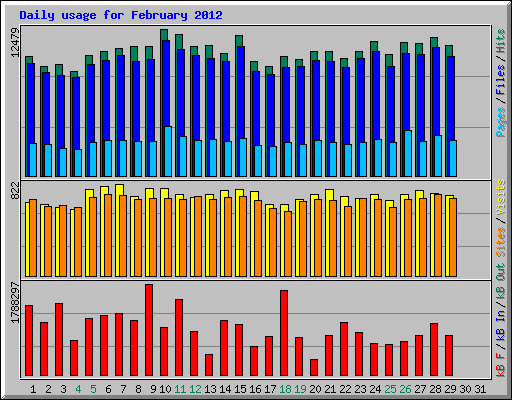Screen dimensions: 512x400
Task: Click day label 24 on x-axis
Action: [x=375, y=389]
